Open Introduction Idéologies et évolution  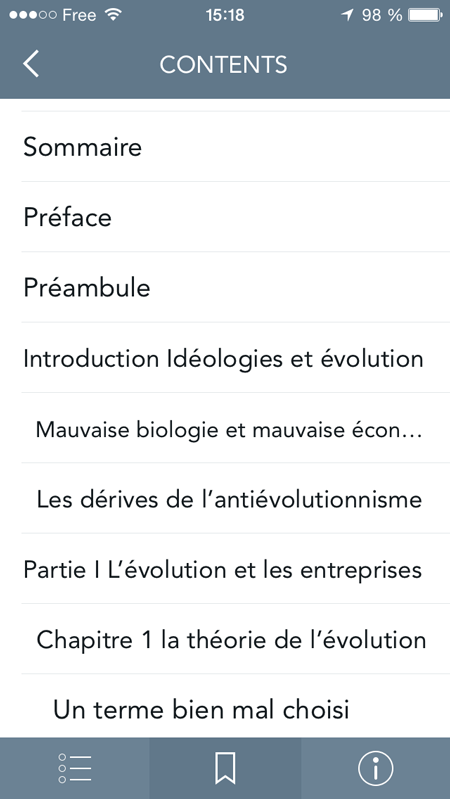coord(235,358)
